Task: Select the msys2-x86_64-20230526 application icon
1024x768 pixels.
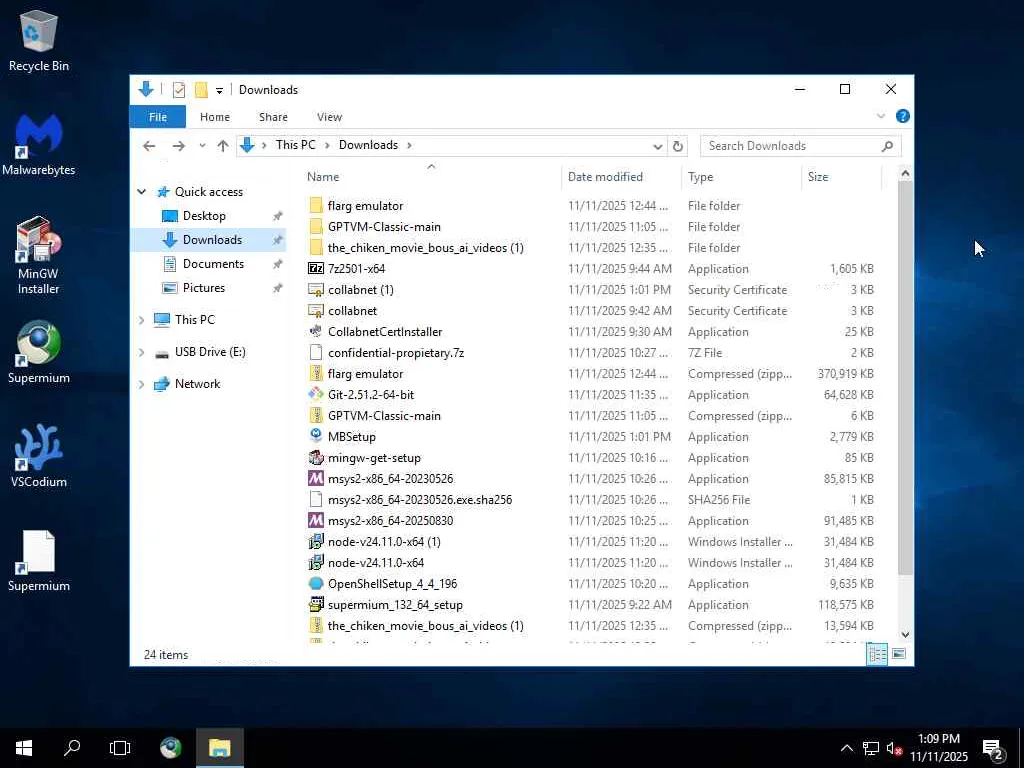Action: (315, 479)
